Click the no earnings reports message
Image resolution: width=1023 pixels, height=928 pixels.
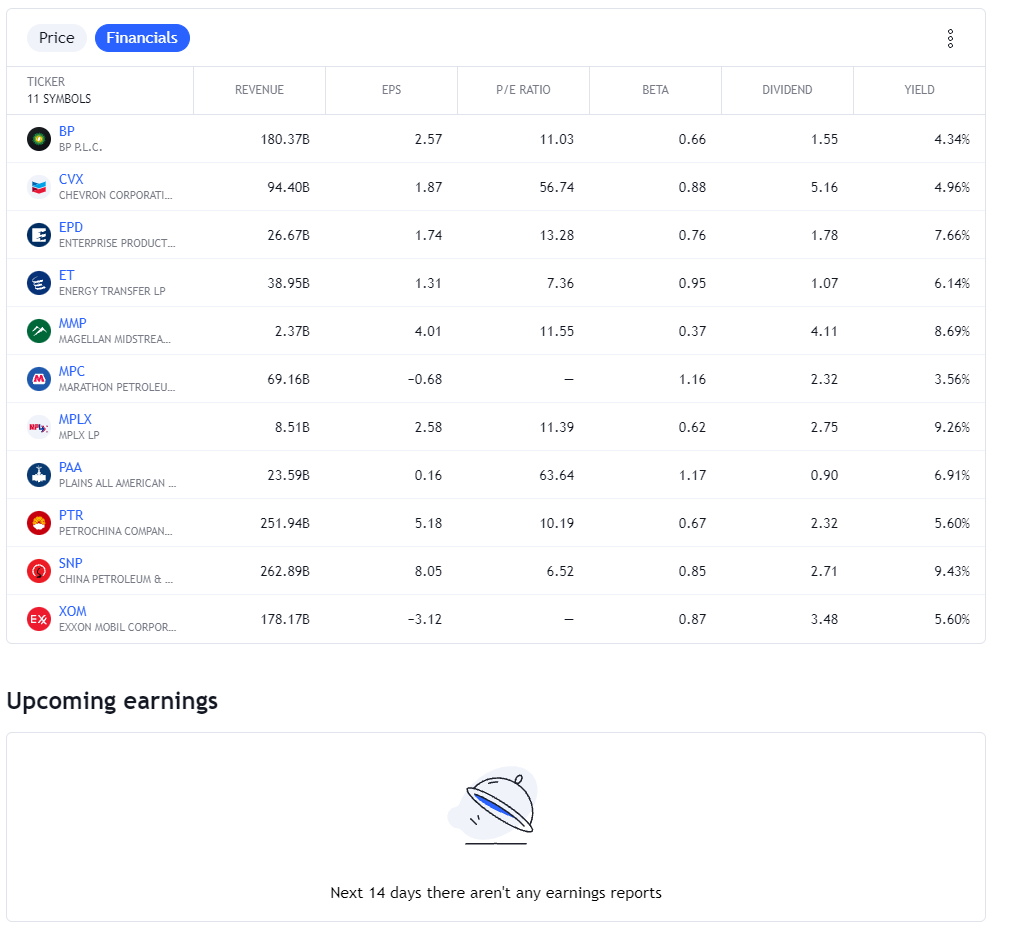click(x=496, y=893)
